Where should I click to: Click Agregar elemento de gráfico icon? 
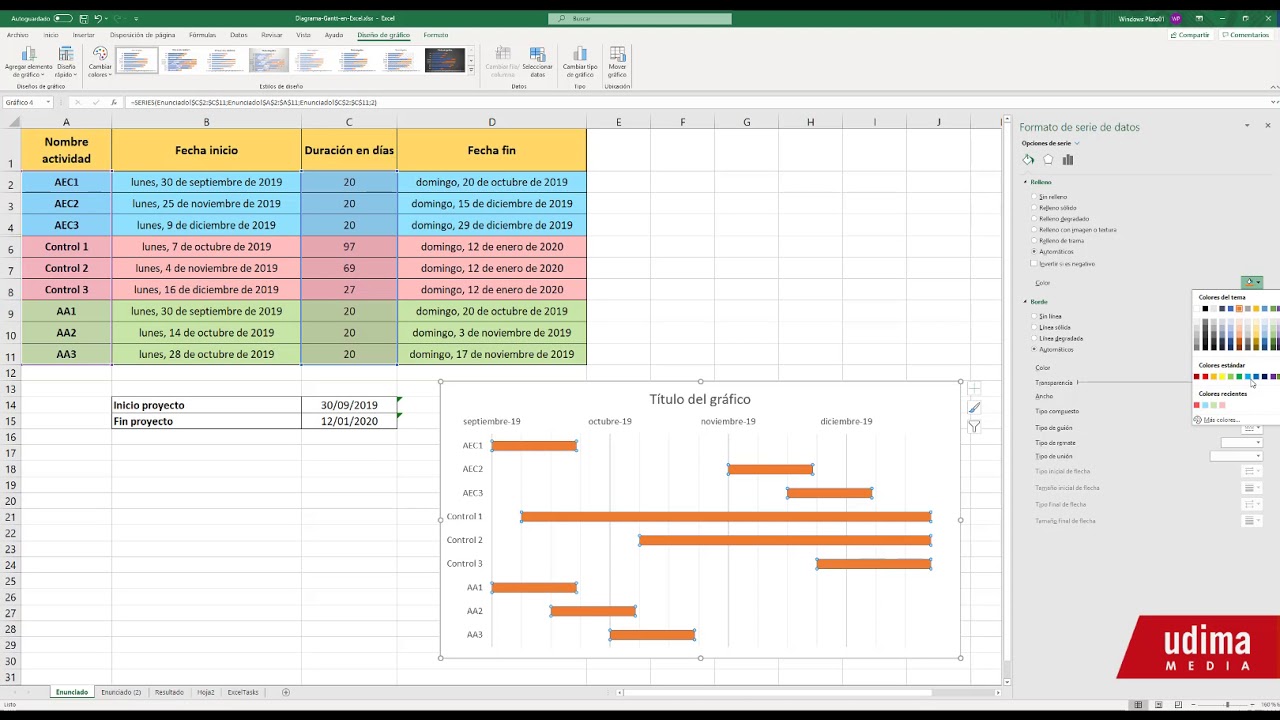(x=28, y=55)
